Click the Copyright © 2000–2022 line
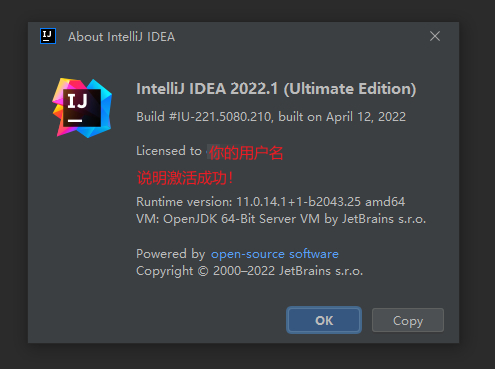This screenshot has height=369, width=495. 249,271
